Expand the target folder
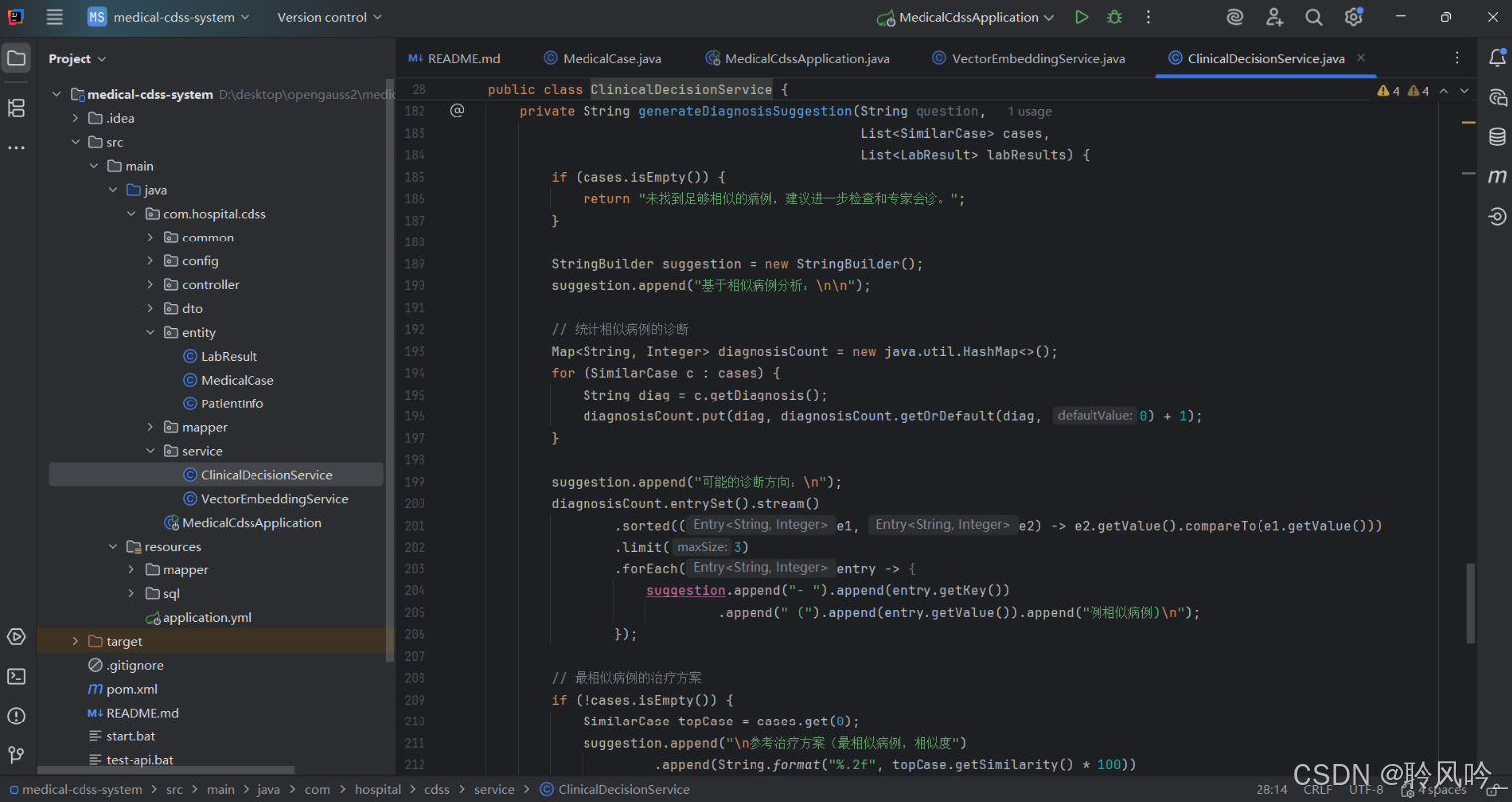Screen dimensions: 1512x802 [75, 641]
